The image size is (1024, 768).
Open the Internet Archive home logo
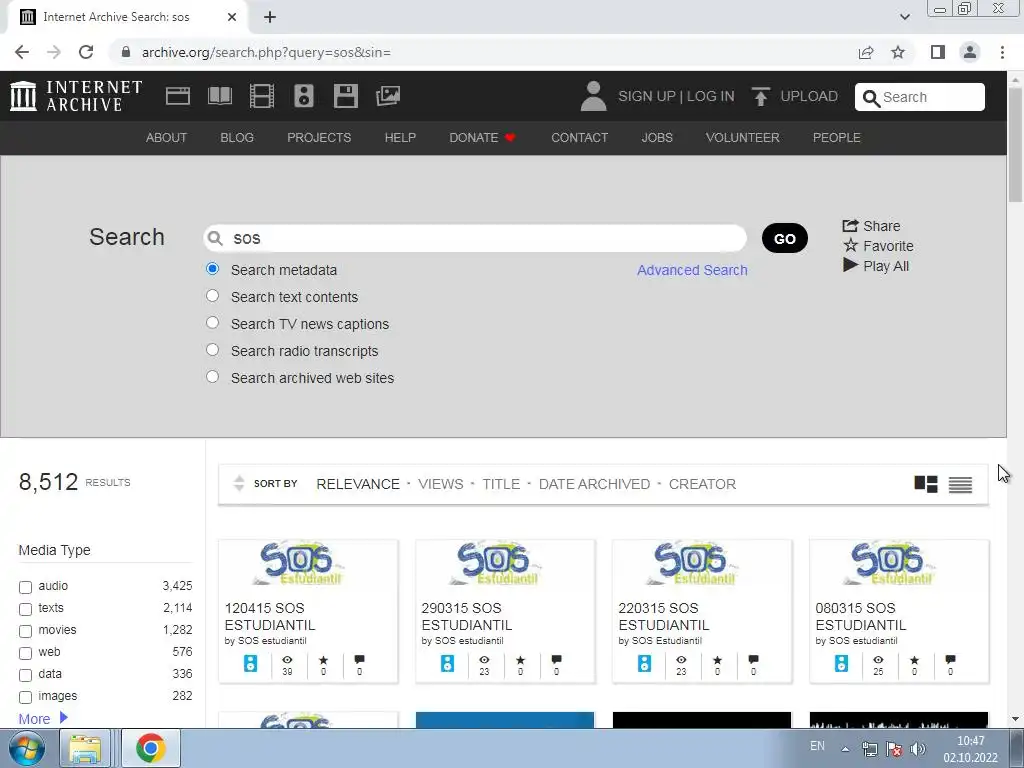point(76,96)
